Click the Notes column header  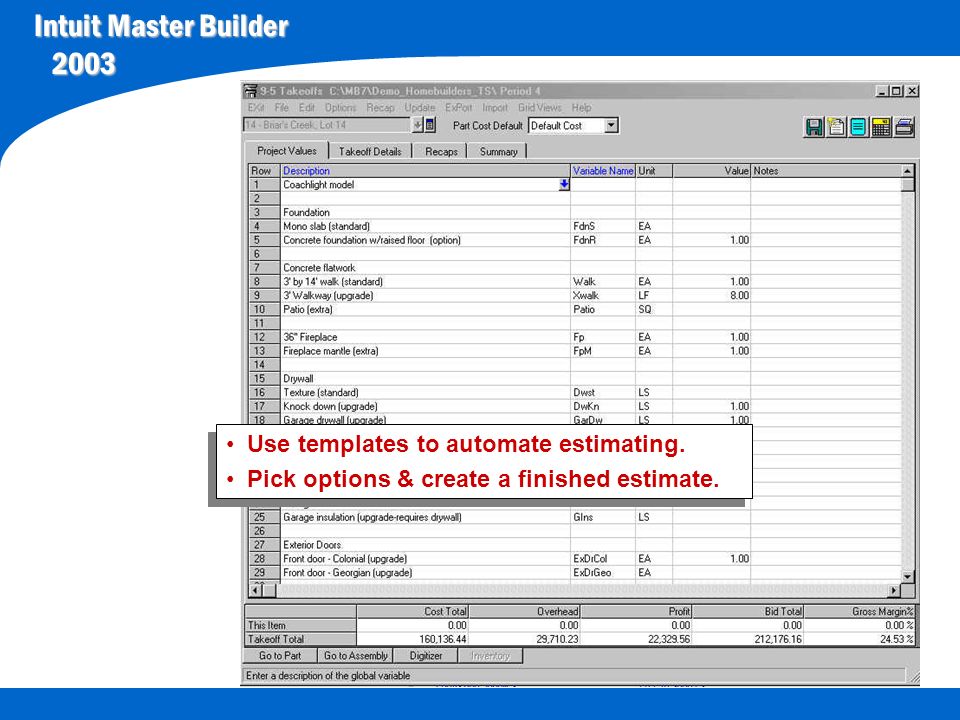(826, 171)
